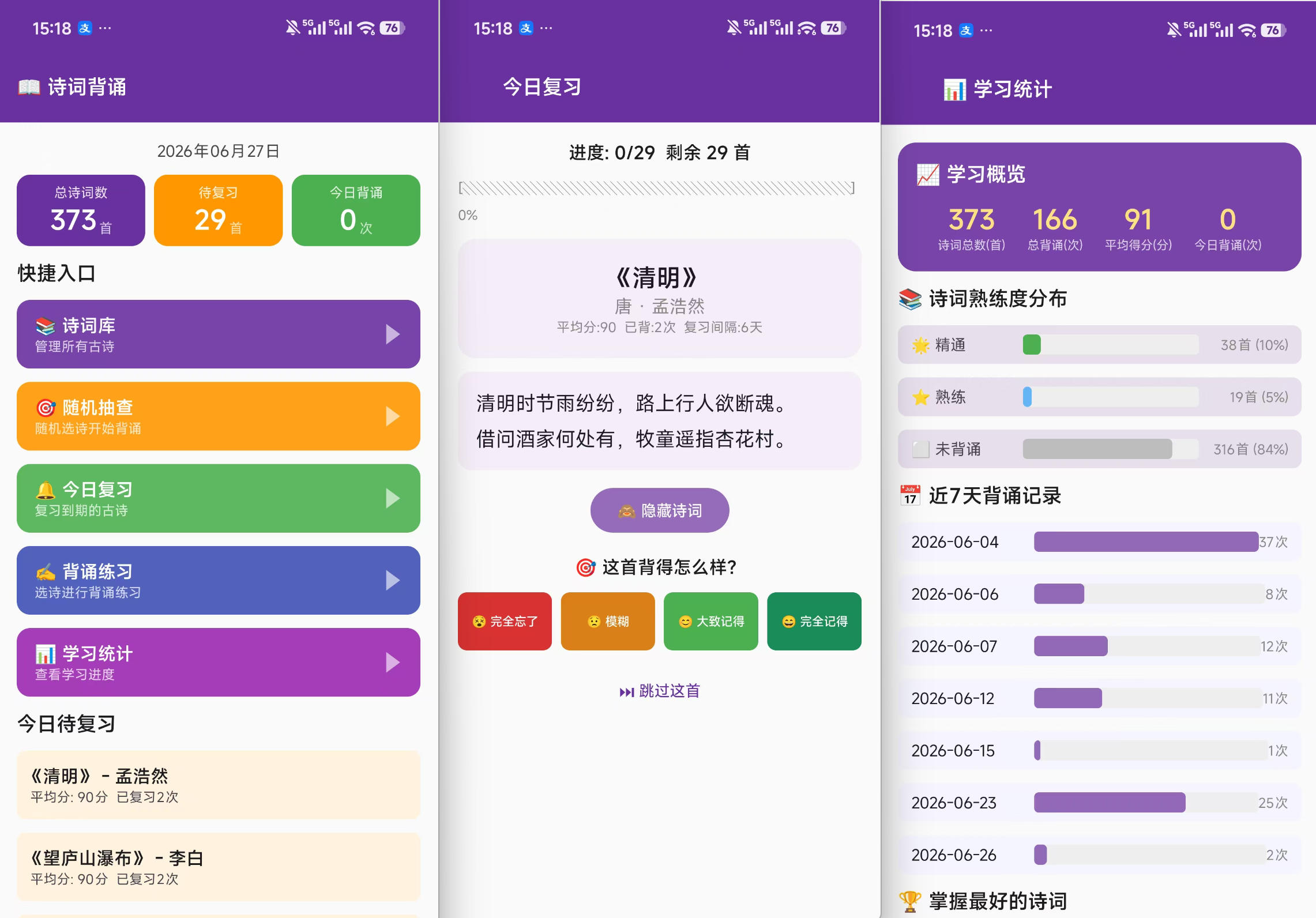Tap the 《清明》 poem title card
Image resolution: width=1316 pixels, height=918 pixels.
click(x=660, y=299)
